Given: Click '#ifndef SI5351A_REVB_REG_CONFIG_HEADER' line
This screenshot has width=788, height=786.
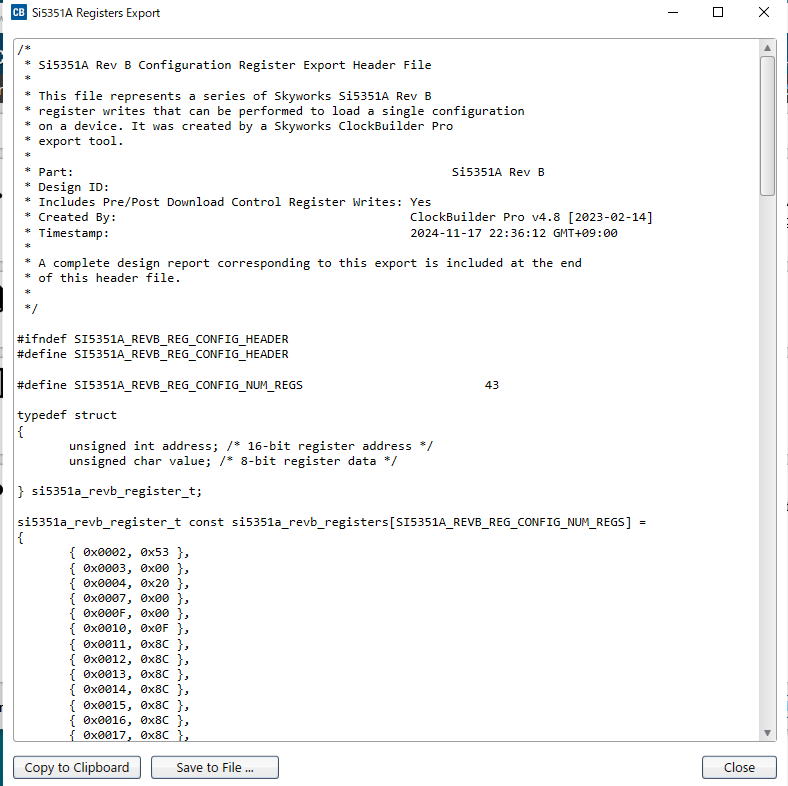Looking at the screenshot, I should coord(153,339).
